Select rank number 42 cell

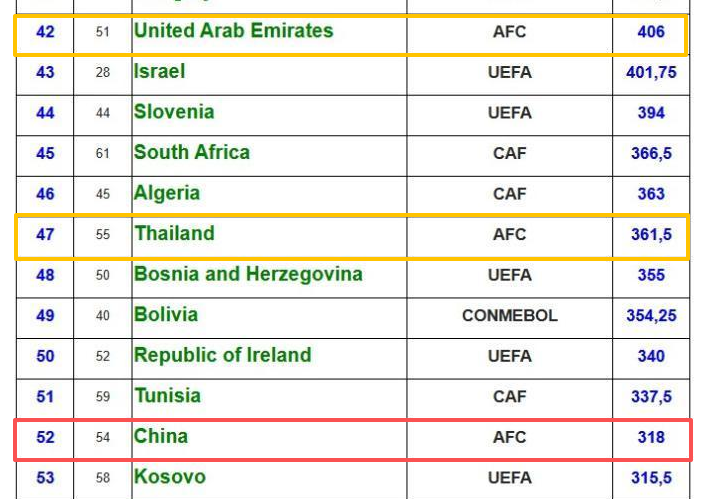point(45,32)
